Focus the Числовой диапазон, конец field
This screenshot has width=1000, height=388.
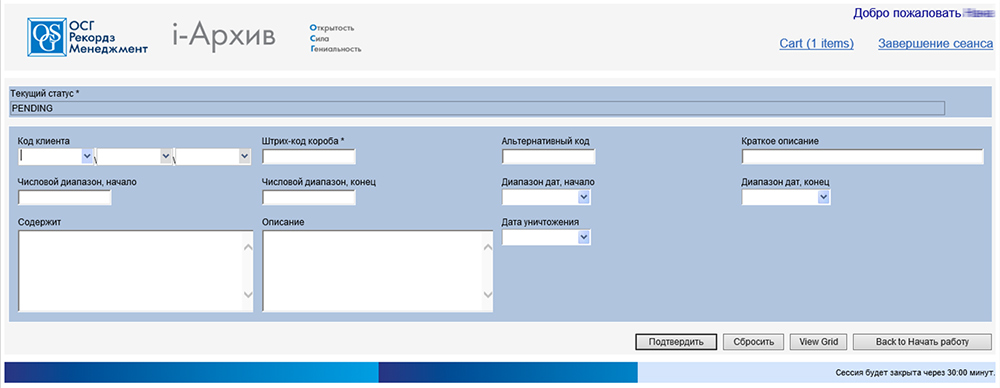[x=309, y=198]
